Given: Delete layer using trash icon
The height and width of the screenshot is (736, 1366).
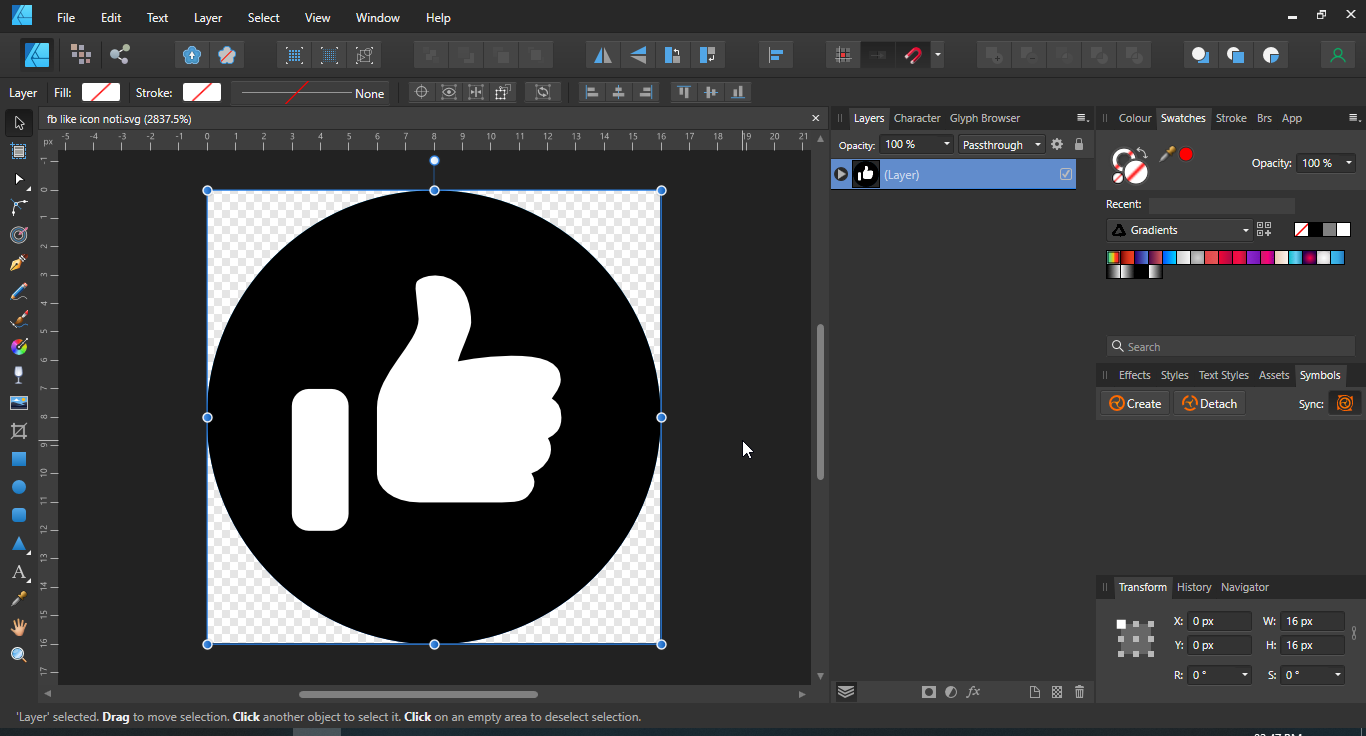Looking at the screenshot, I should (x=1080, y=692).
